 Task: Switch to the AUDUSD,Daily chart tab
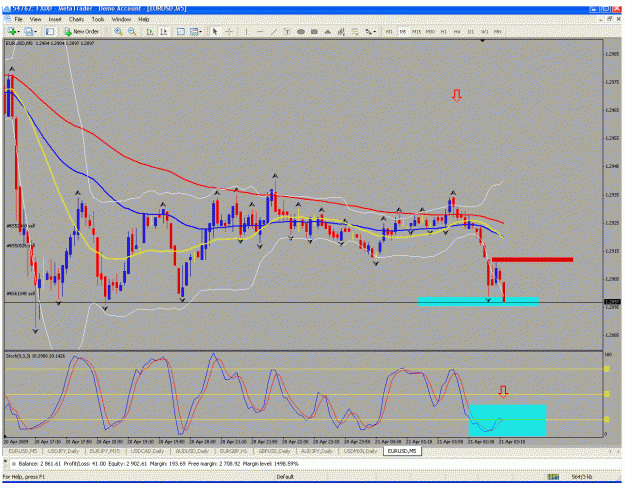pyautogui.click(x=192, y=451)
